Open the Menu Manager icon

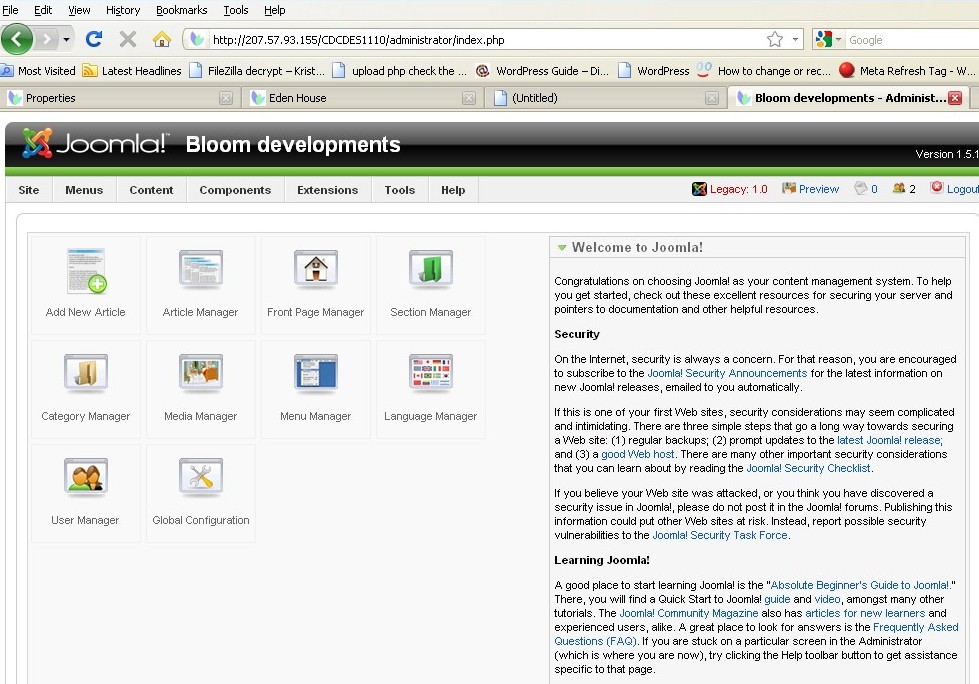coord(316,373)
